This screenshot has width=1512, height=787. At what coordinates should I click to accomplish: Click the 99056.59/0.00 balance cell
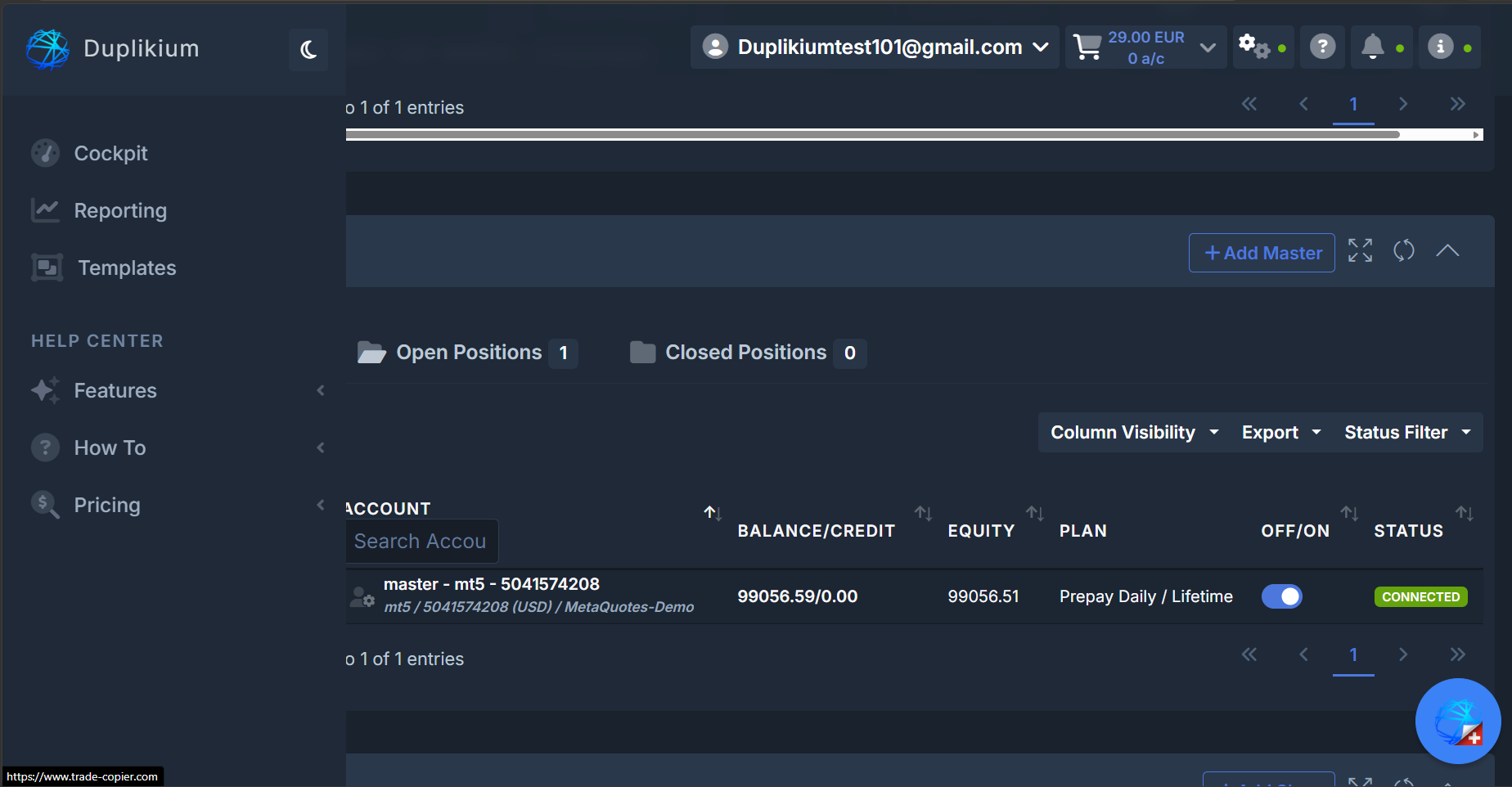click(797, 596)
